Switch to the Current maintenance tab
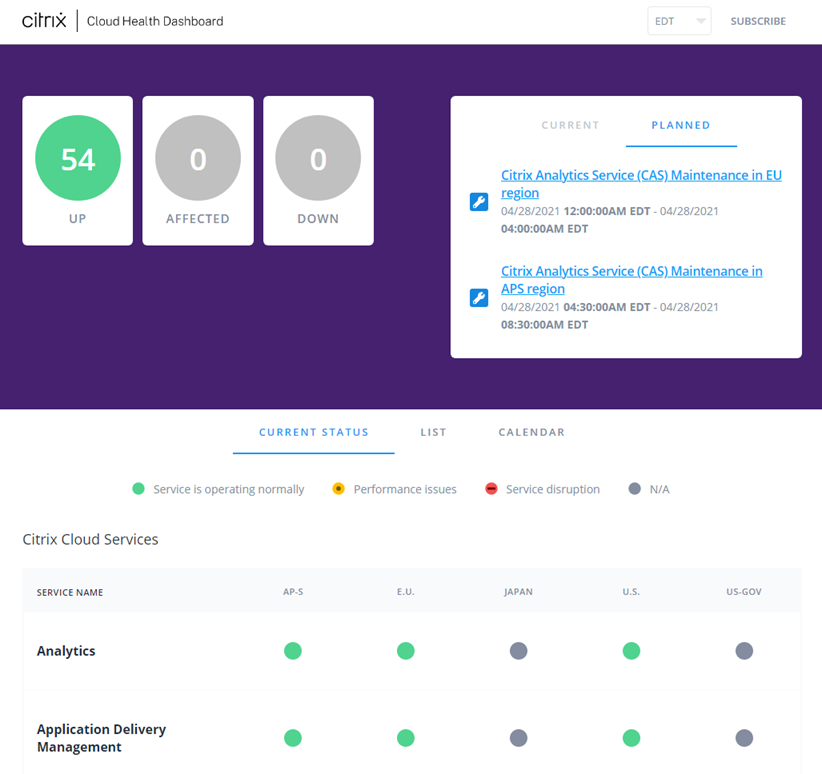 570,126
